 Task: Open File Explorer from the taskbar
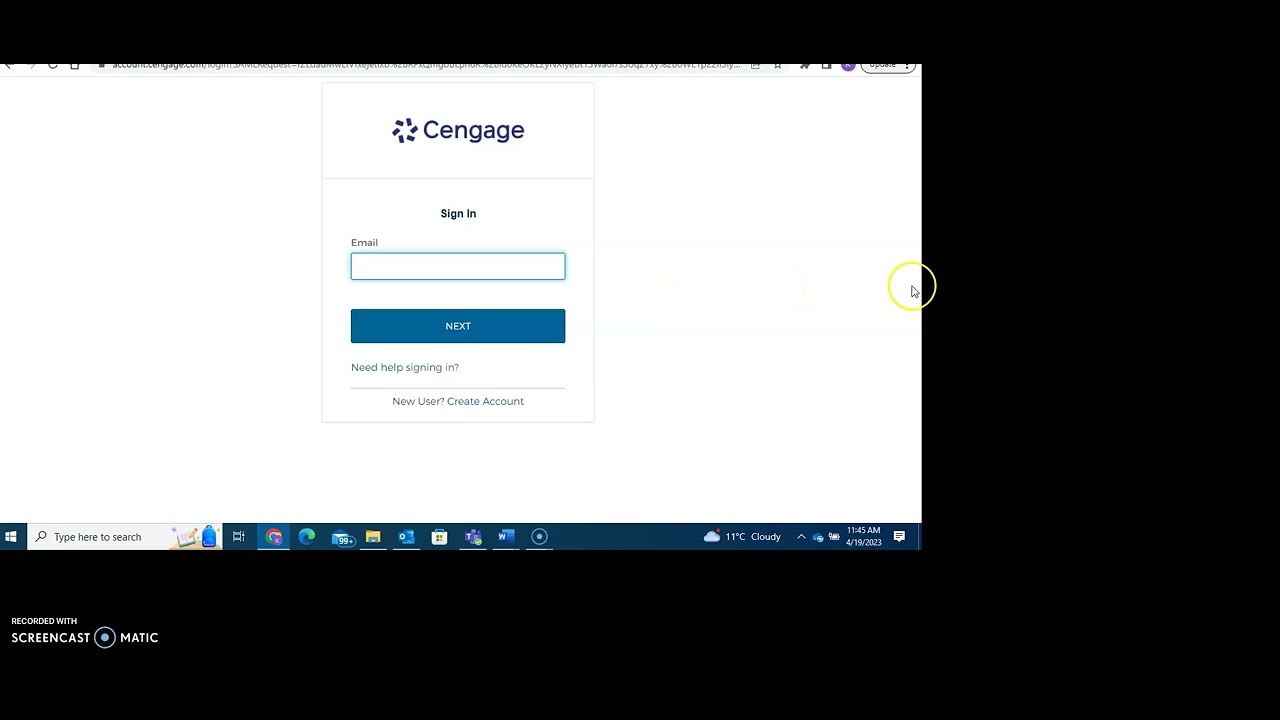(373, 537)
